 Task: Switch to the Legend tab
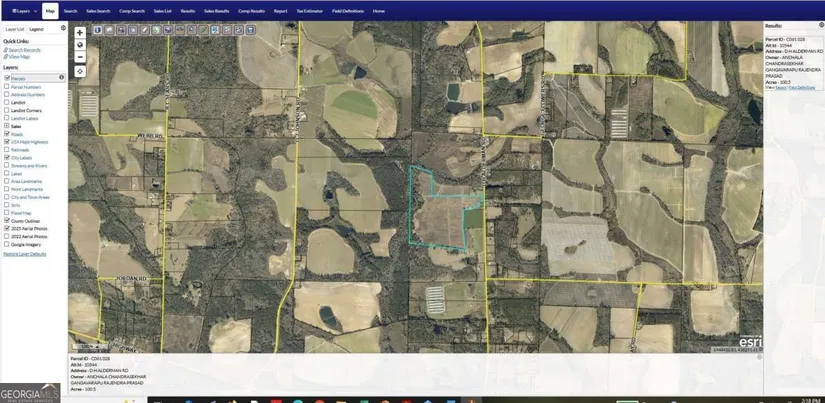[x=36, y=29]
